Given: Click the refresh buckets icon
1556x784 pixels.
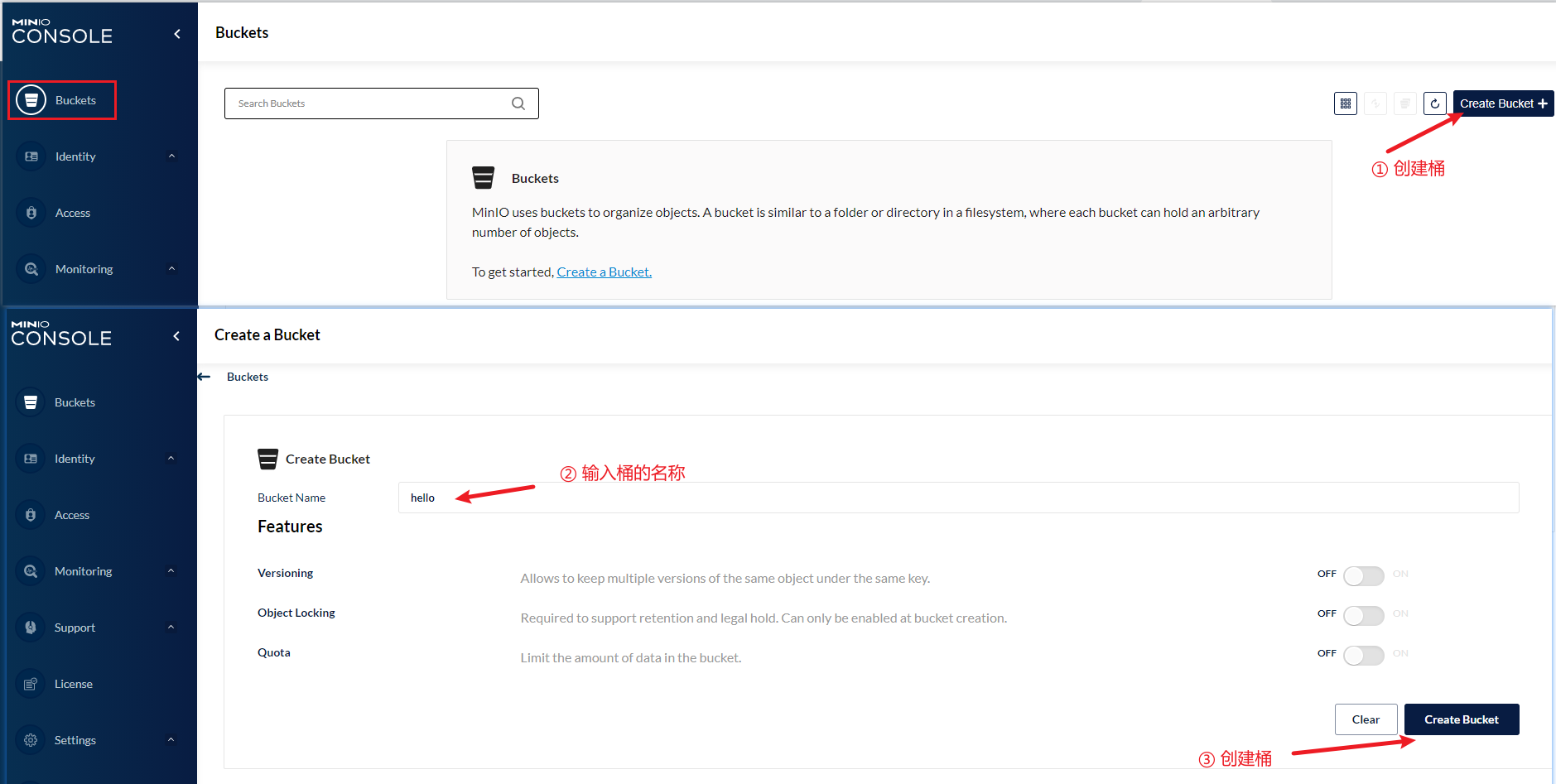Looking at the screenshot, I should (1435, 103).
